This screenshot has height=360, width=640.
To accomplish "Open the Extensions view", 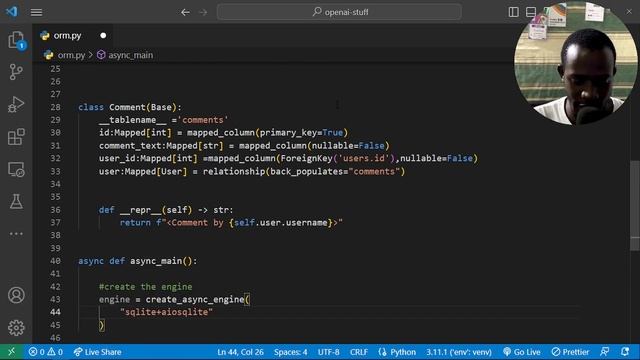I will (x=16, y=137).
